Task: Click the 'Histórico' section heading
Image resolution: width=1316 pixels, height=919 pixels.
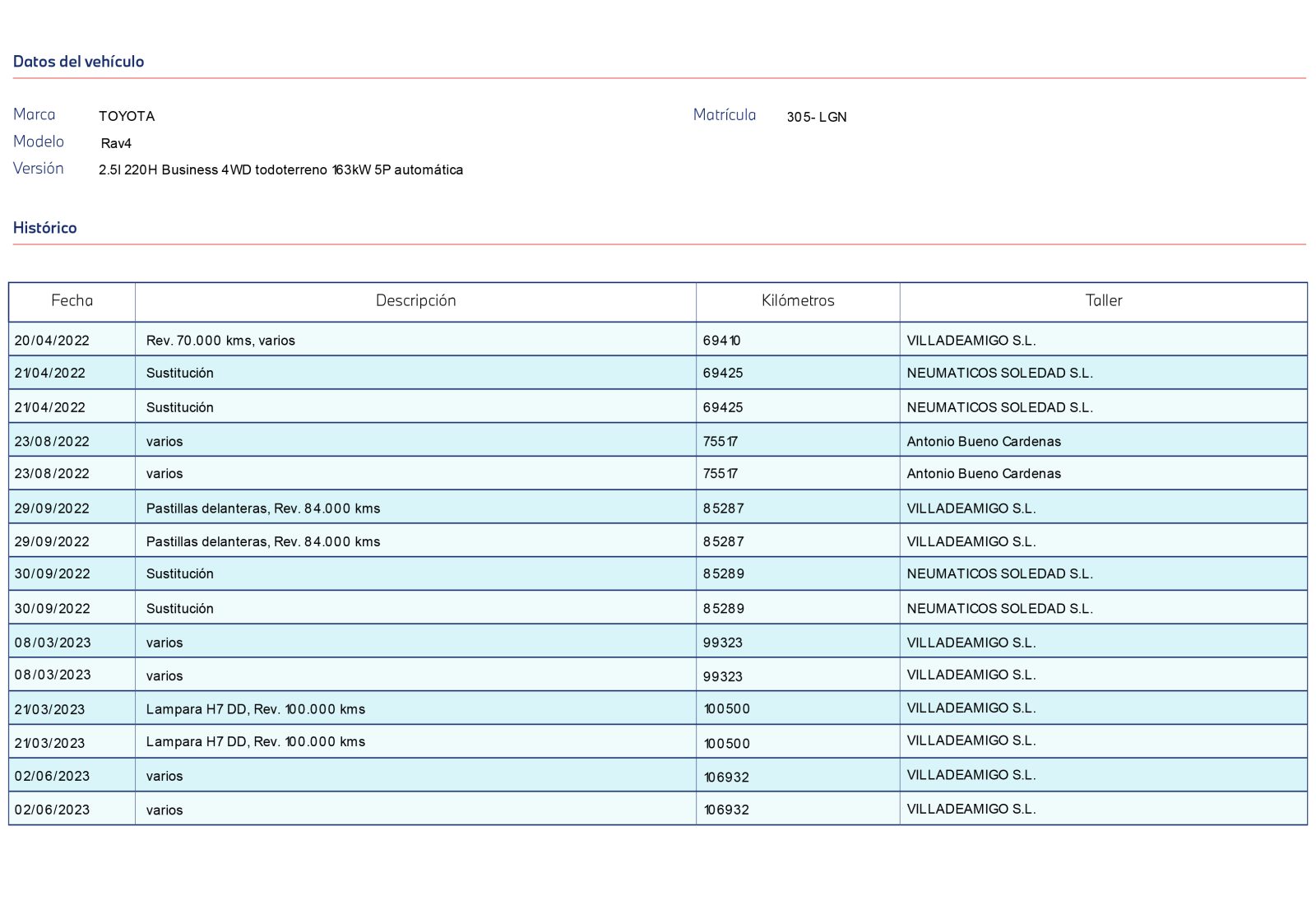Action: coord(44,228)
